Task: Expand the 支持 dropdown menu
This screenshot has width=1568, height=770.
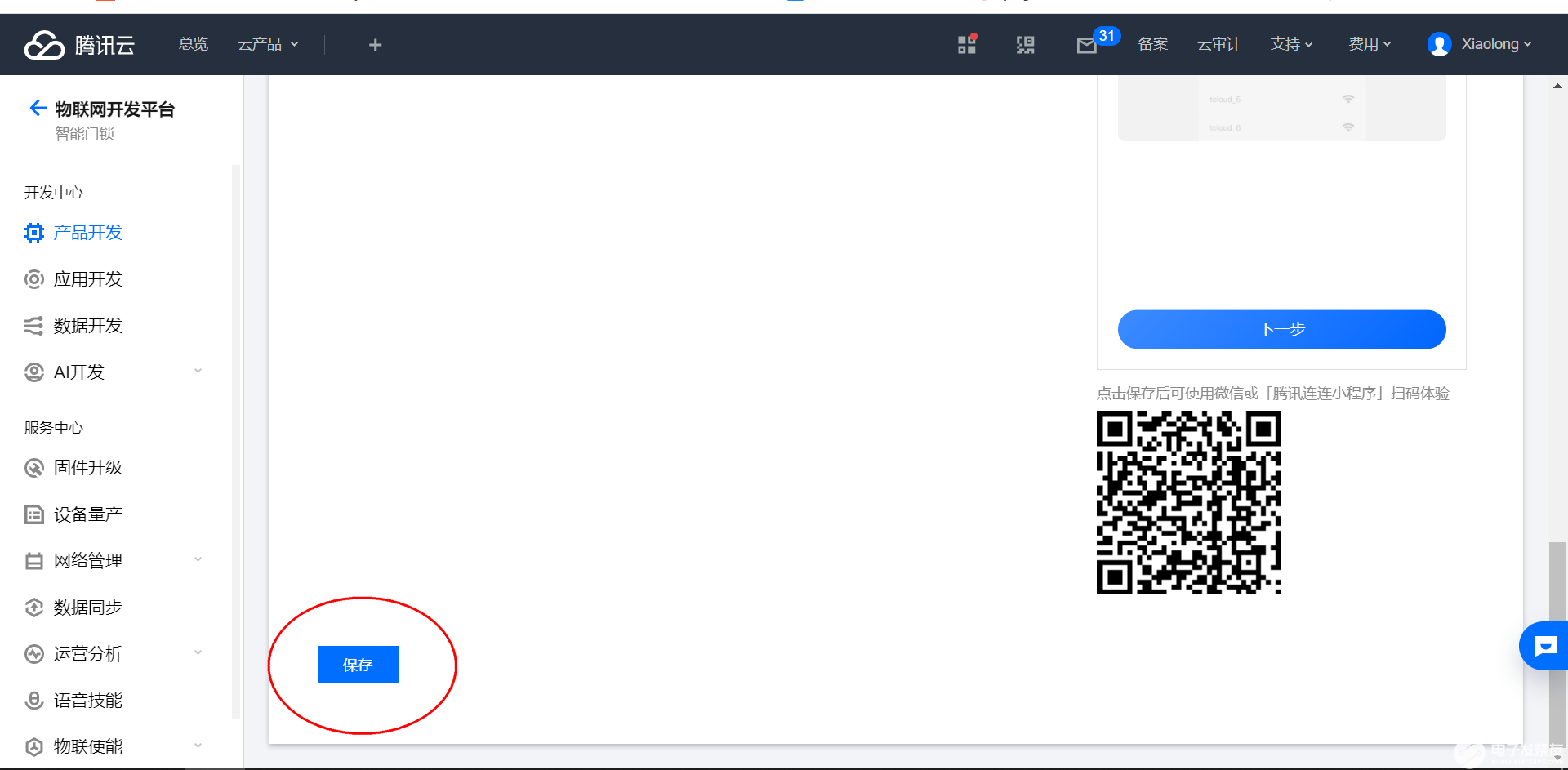Action: [1291, 44]
